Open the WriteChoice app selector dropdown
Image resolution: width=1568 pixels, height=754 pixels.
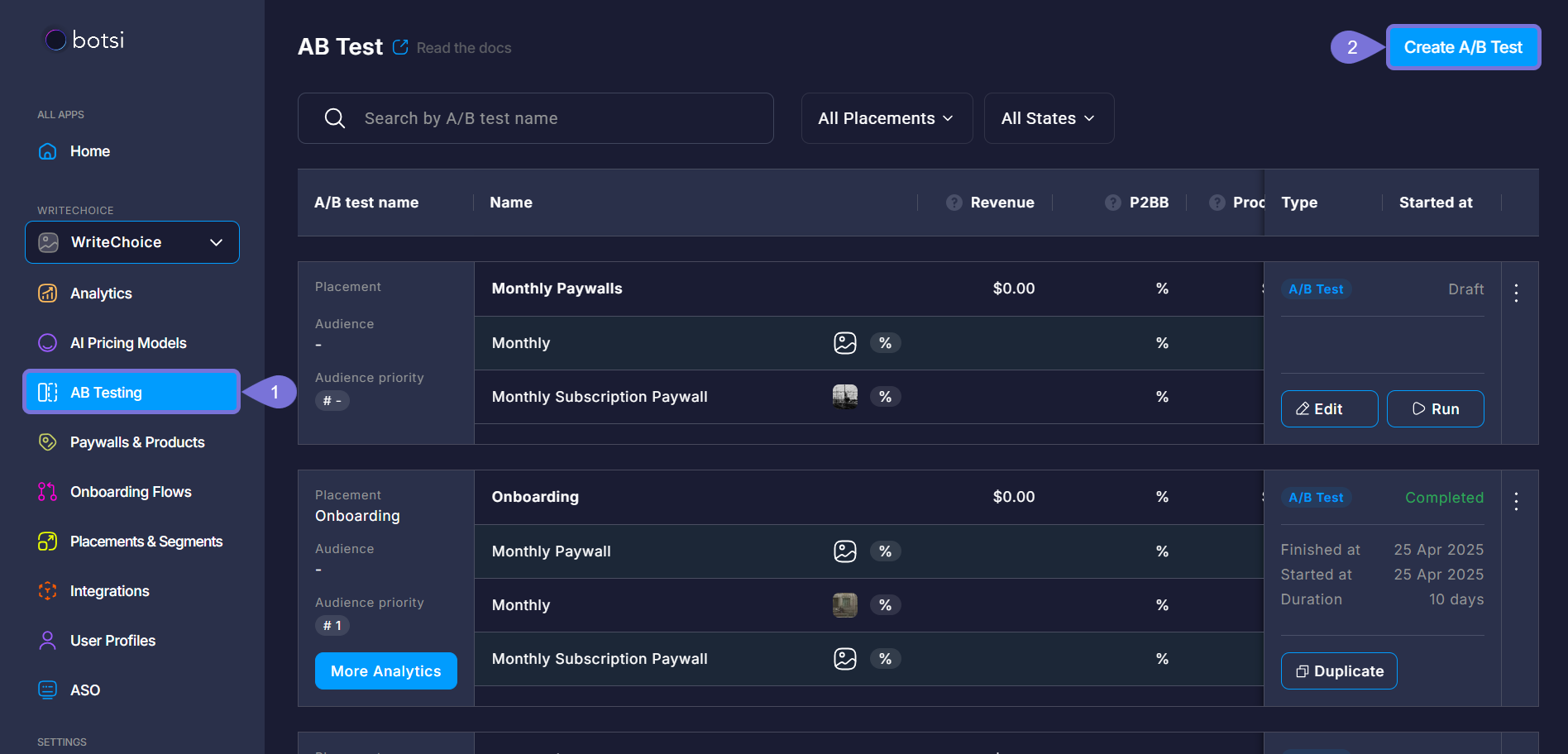click(x=132, y=242)
